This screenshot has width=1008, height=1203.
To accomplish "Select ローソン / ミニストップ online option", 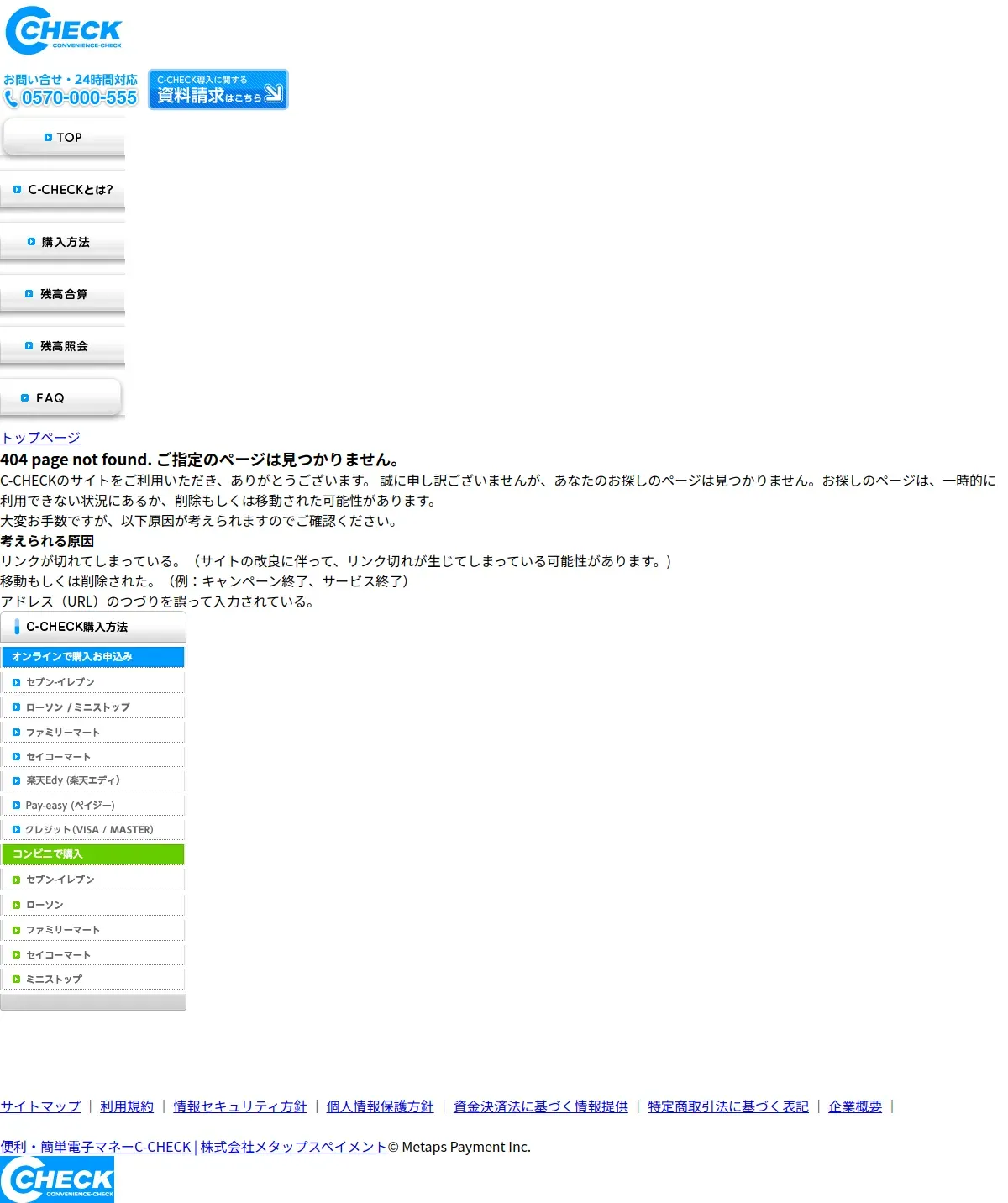I will [93, 707].
